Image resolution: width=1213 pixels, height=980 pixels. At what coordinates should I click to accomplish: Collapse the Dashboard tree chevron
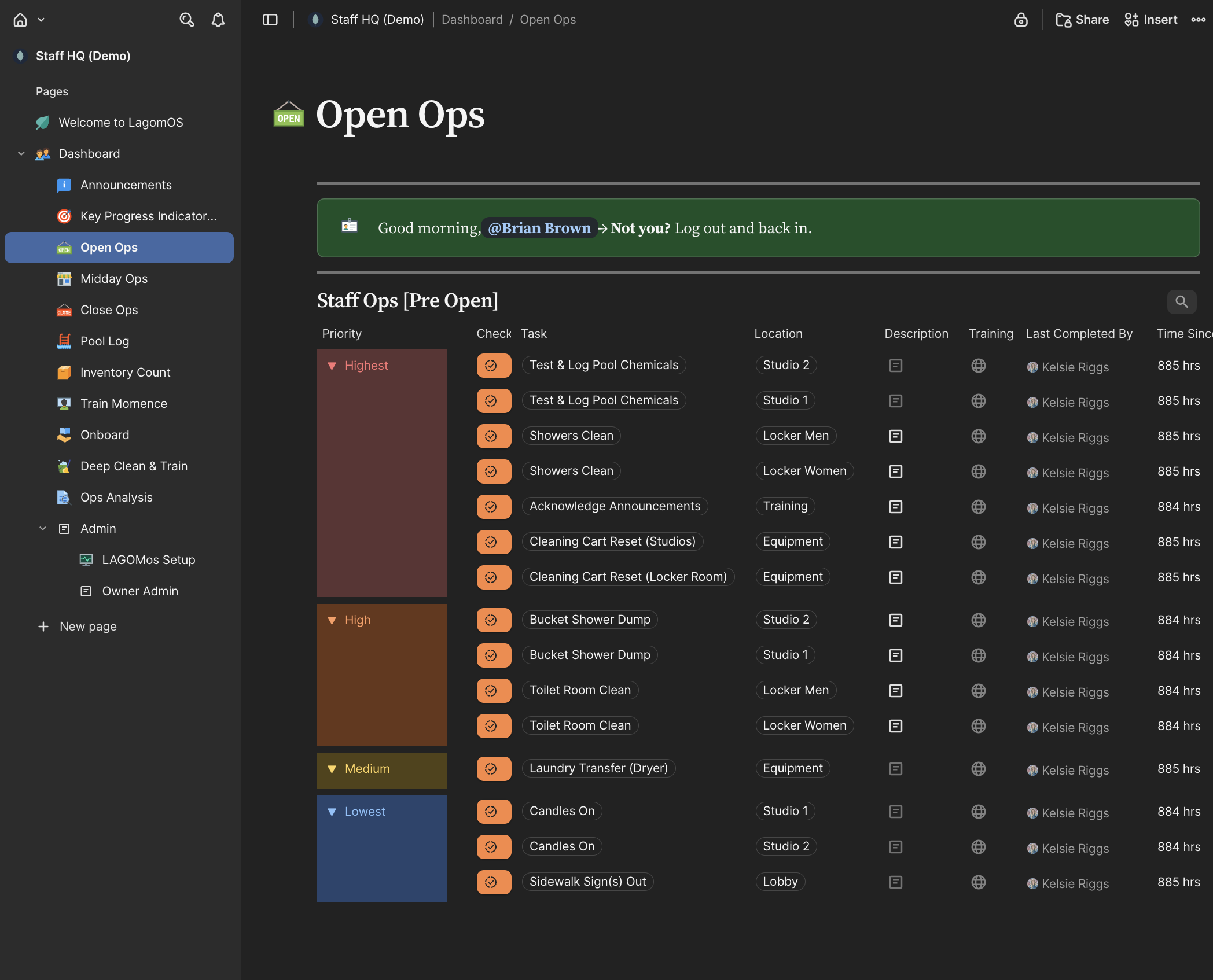[21, 154]
